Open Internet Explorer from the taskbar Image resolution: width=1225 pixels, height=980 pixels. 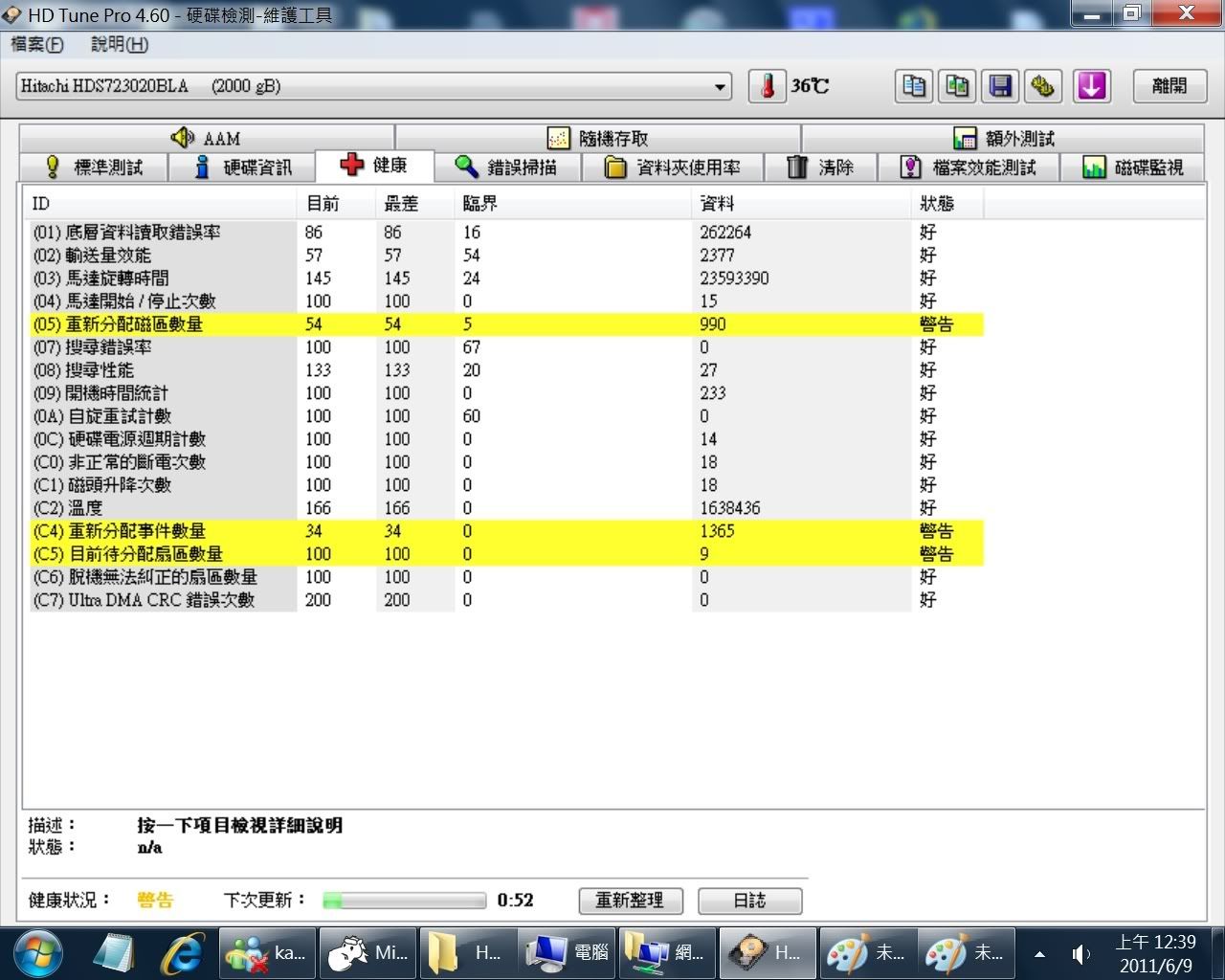[x=182, y=953]
